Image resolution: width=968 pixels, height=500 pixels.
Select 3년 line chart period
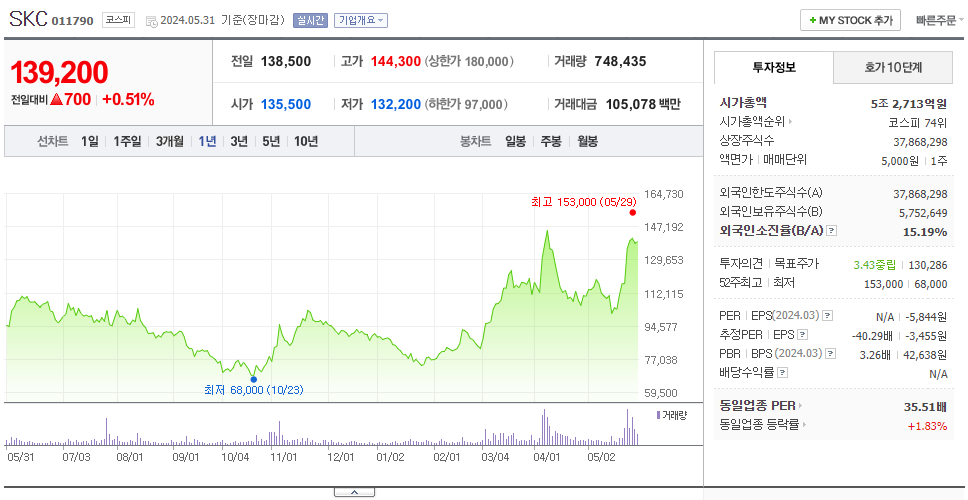click(x=239, y=141)
